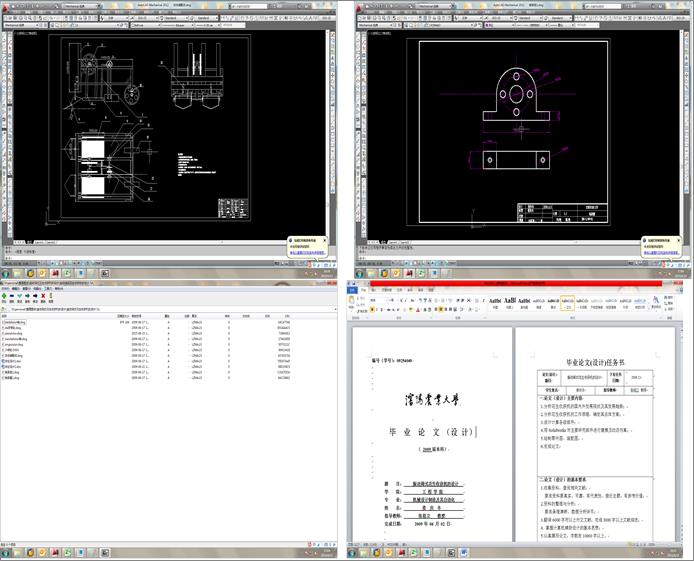Click the search box in the left AutoCAD title bar
The image size is (694, 561).
click(249, 6)
